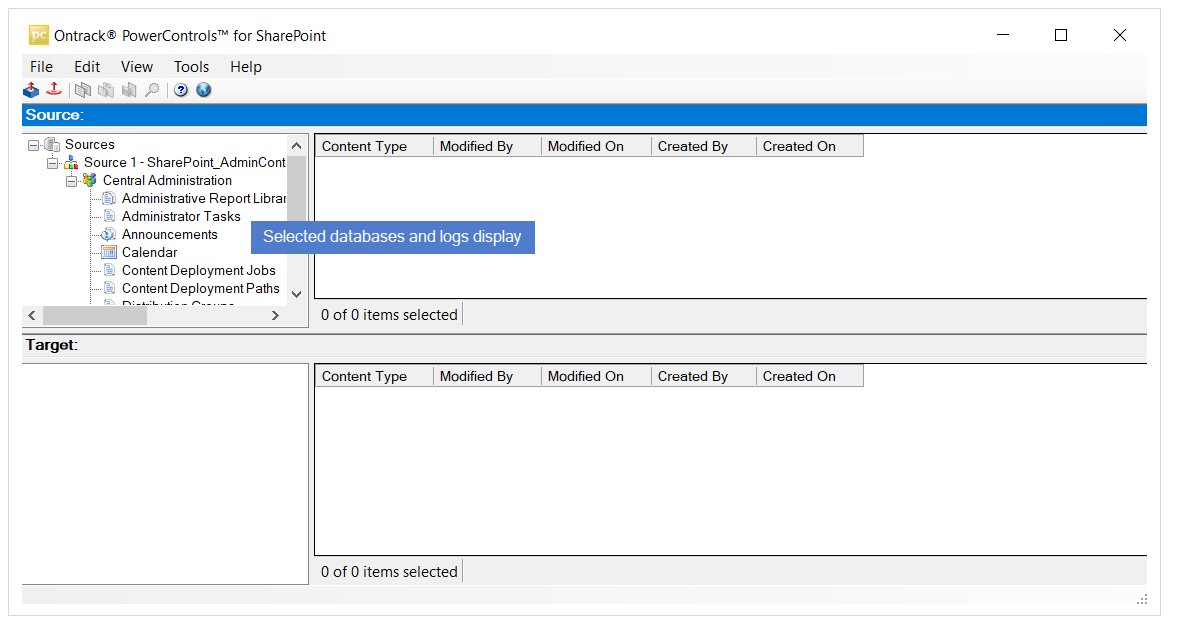Open the Help menu
Screen dimensions: 1186x638
click(x=246, y=67)
